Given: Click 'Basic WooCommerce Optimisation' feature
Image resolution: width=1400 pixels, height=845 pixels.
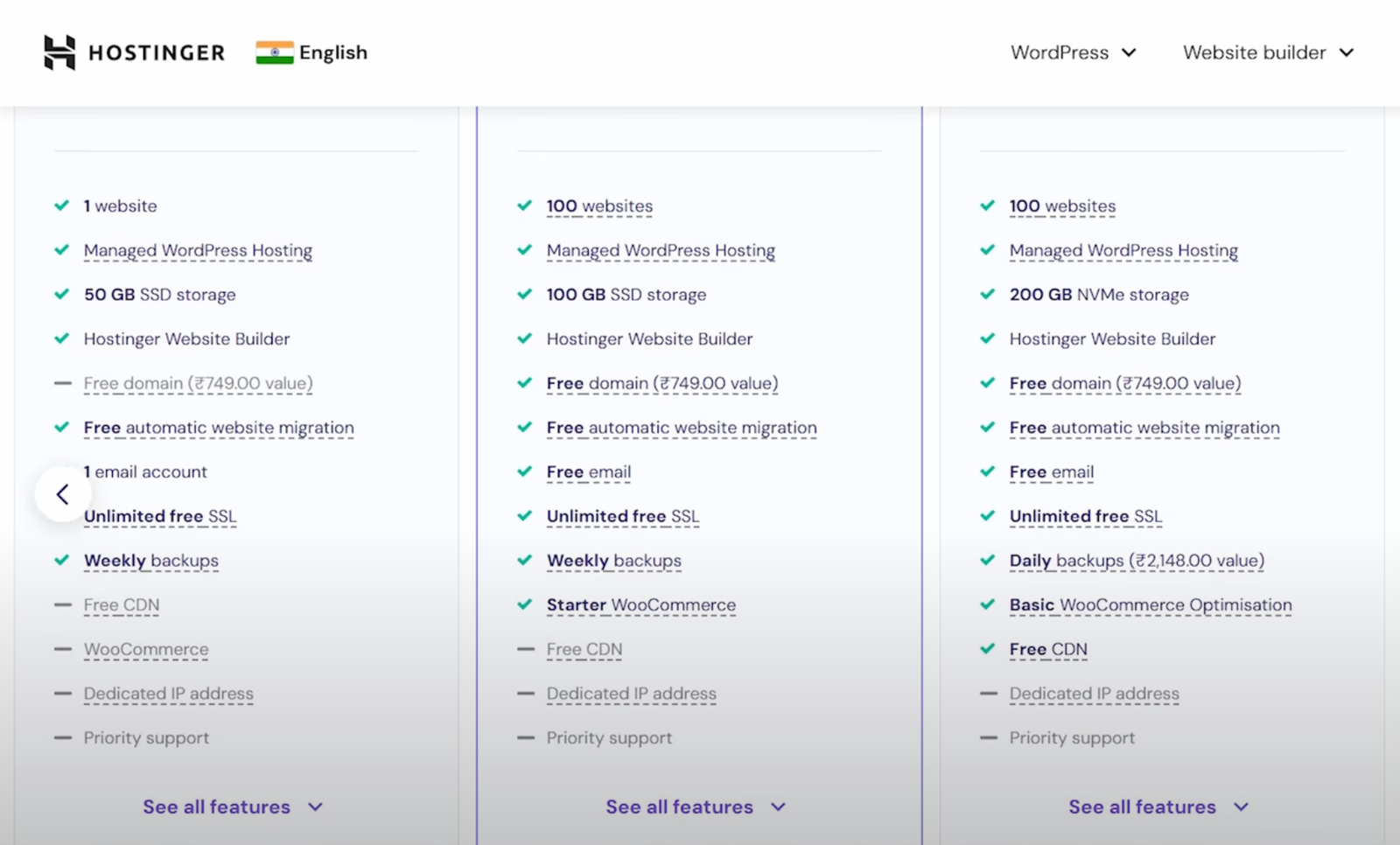Looking at the screenshot, I should click(x=1151, y=605).
